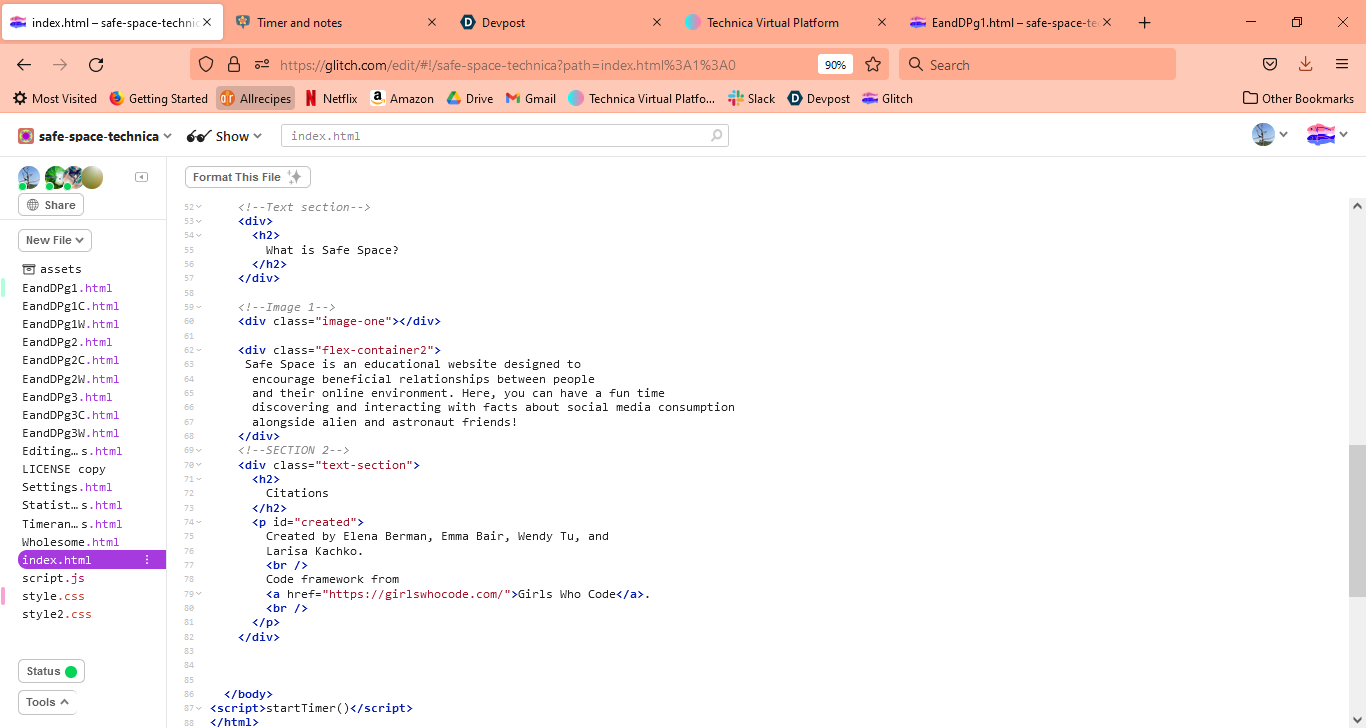The image size is (1366, 728).
Task: Switch to Technica Virtual Platform tab
Action: (788, 22)
